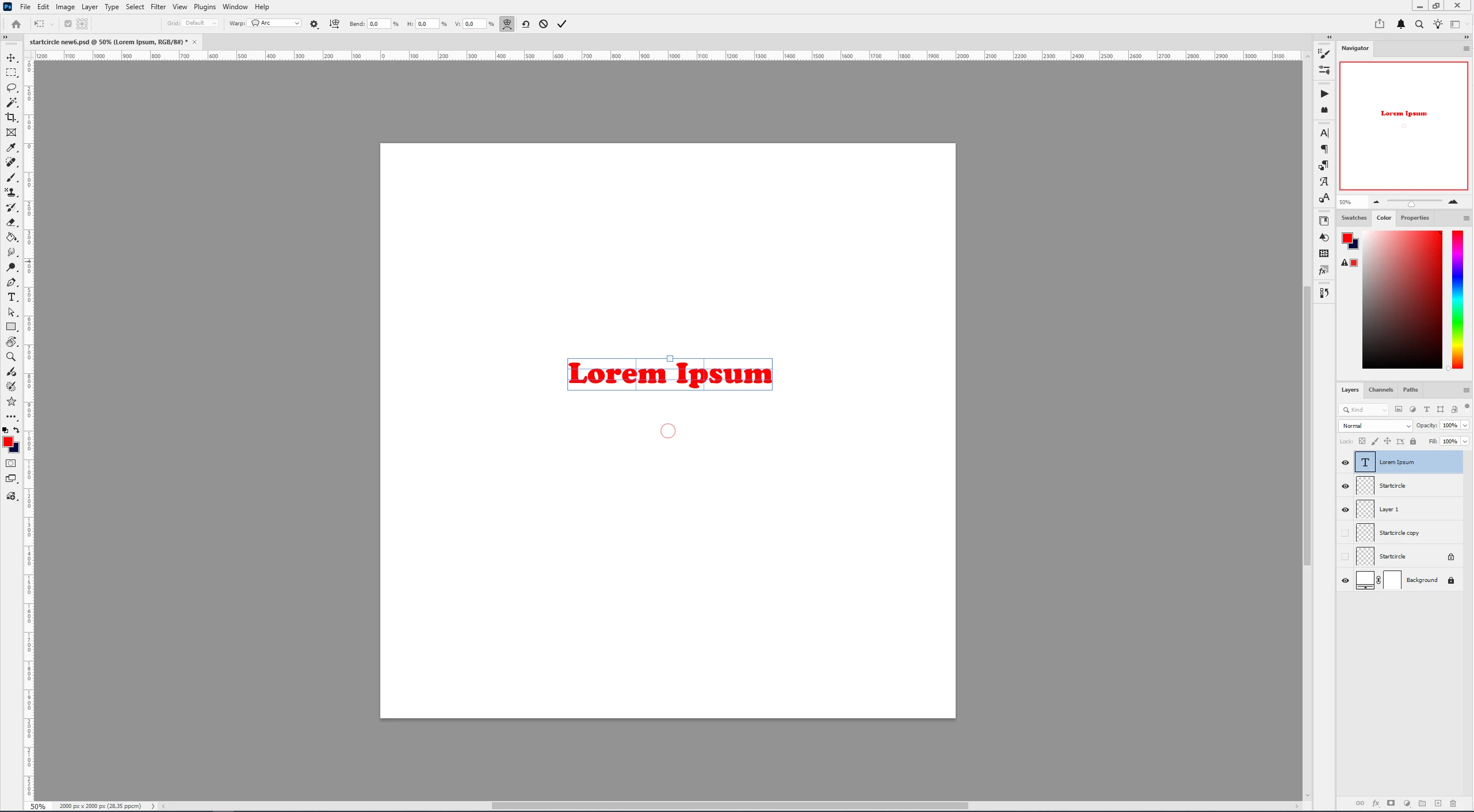Select the Lasso tool
The image size is (1474, 812).
(11, 87)
